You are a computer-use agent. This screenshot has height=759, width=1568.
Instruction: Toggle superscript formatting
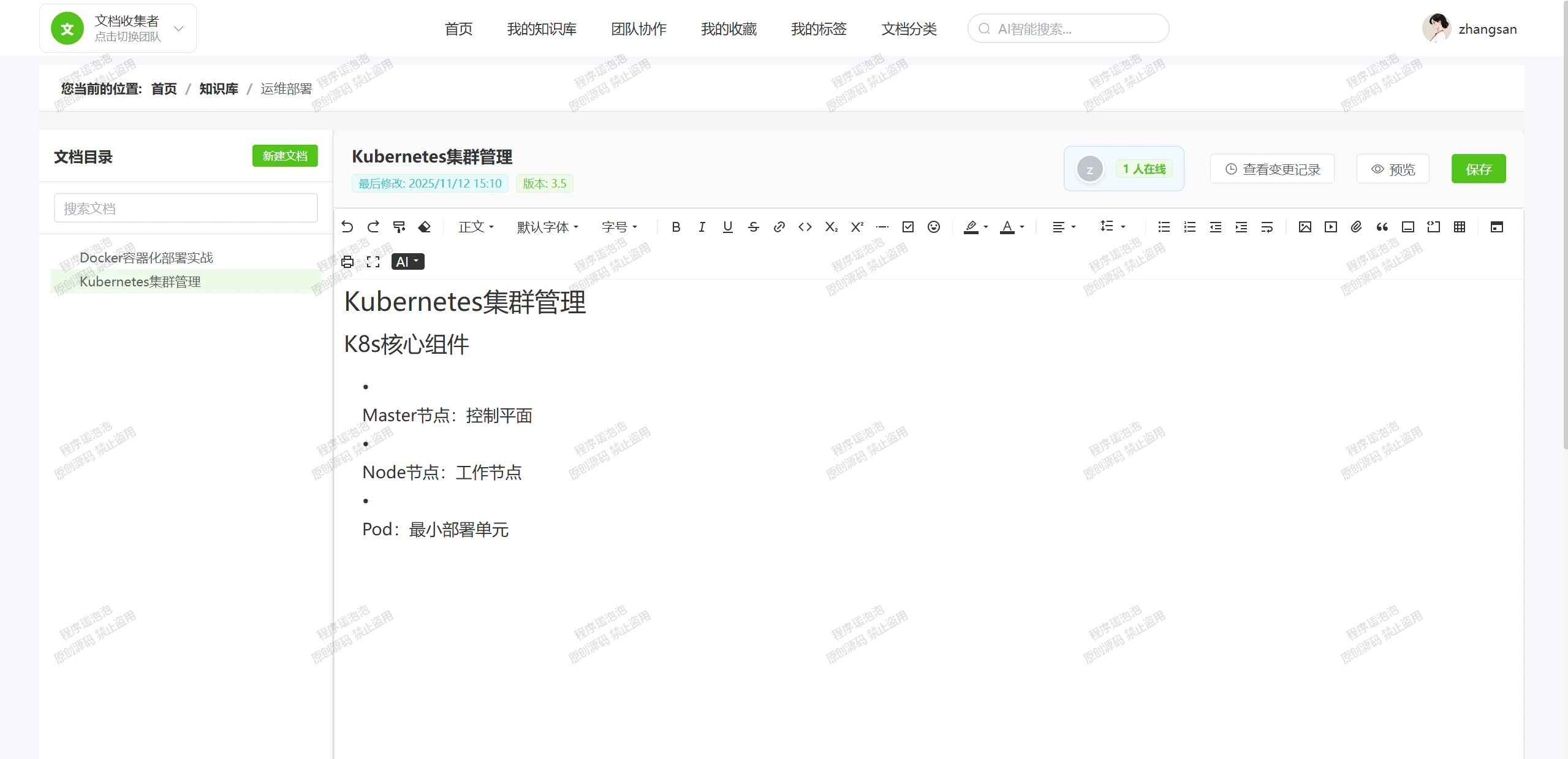857,227
